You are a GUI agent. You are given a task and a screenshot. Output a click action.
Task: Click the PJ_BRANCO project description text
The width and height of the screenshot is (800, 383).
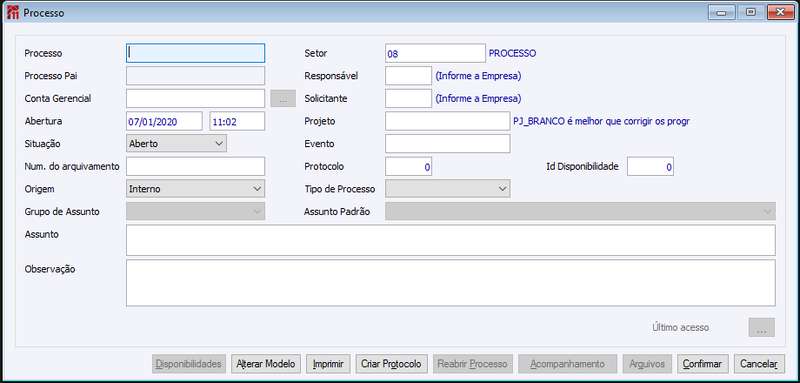(602, 121)
